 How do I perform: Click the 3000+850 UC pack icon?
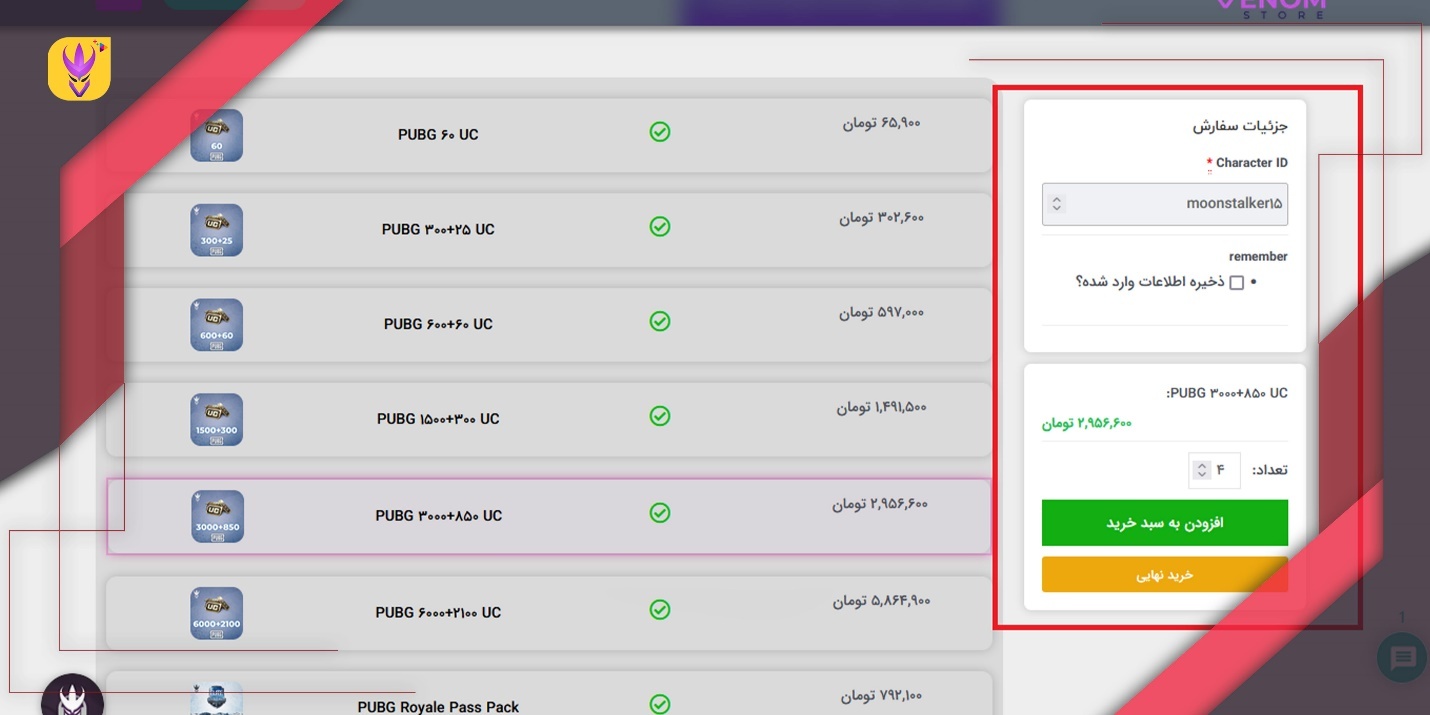pyautogui.click(x=217, y=516)
